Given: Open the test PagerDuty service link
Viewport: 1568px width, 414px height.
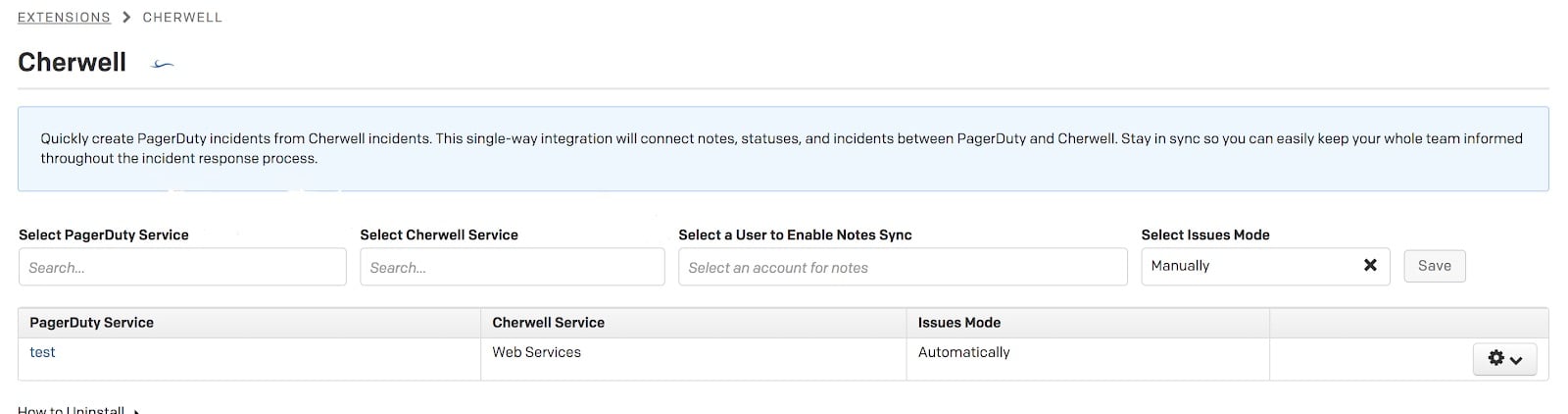Looking at the screenshot, I should [42, 352].
